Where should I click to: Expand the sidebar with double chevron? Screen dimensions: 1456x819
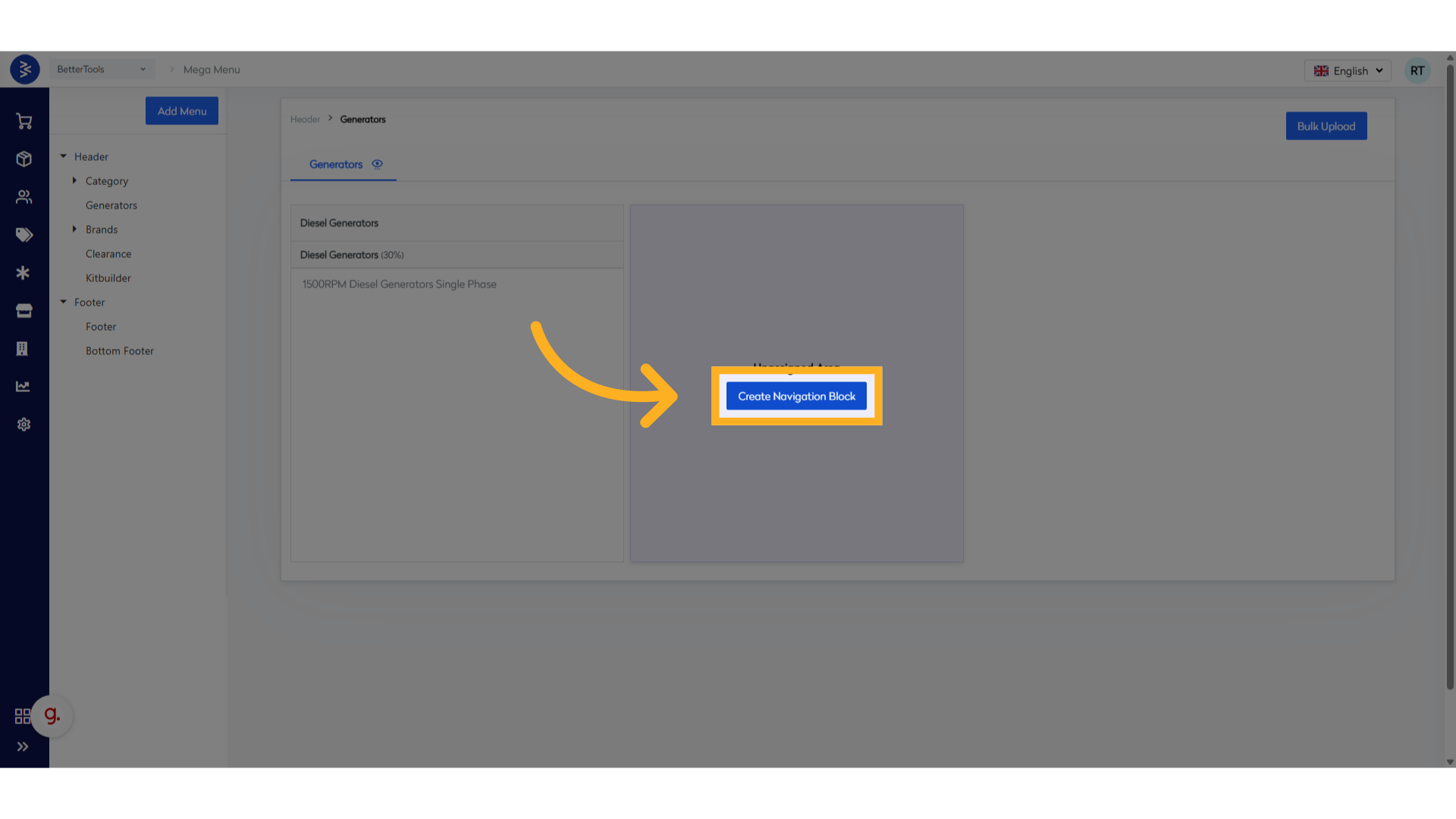click(x=23, y=747)
